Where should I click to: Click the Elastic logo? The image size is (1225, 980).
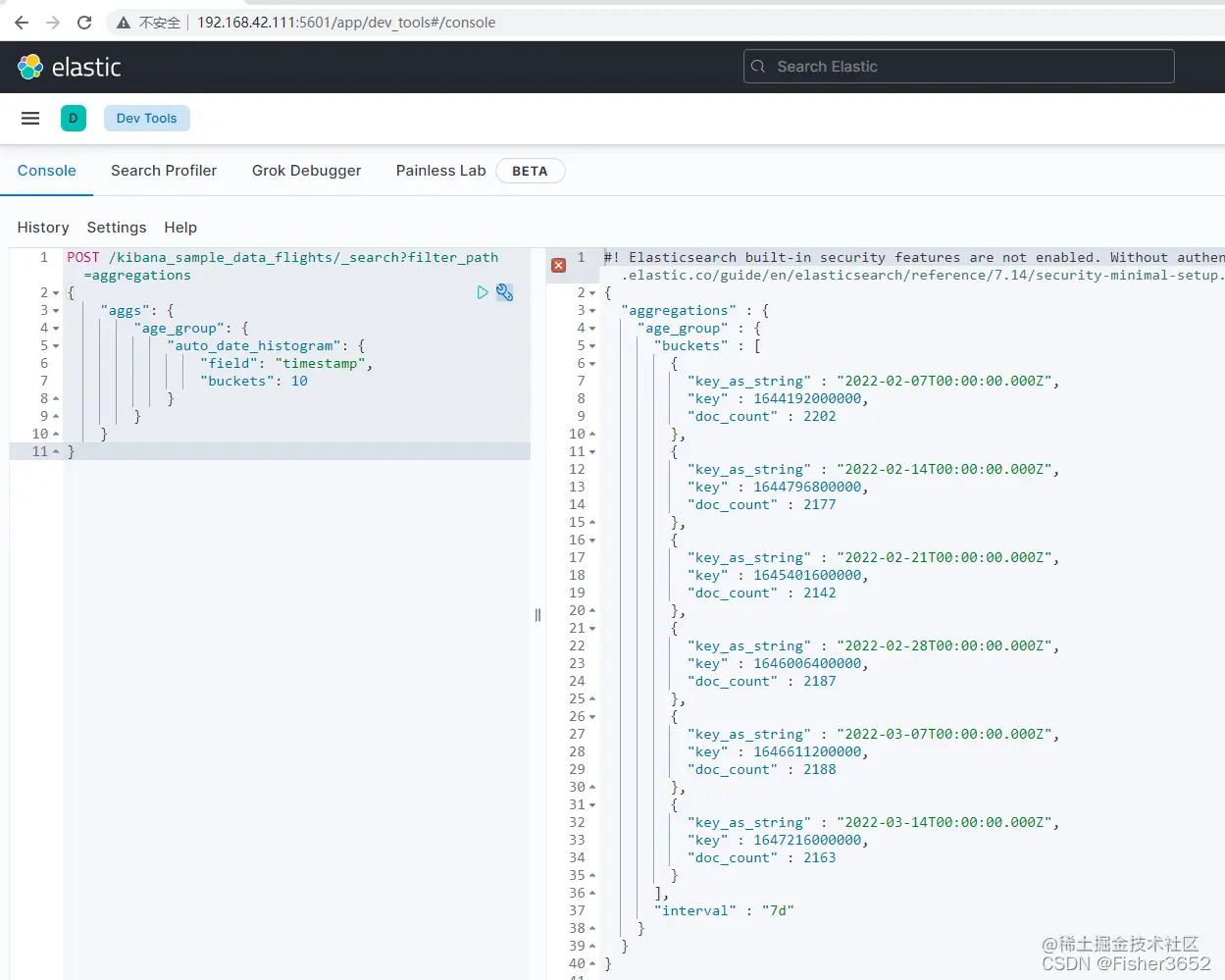point(69,67)
